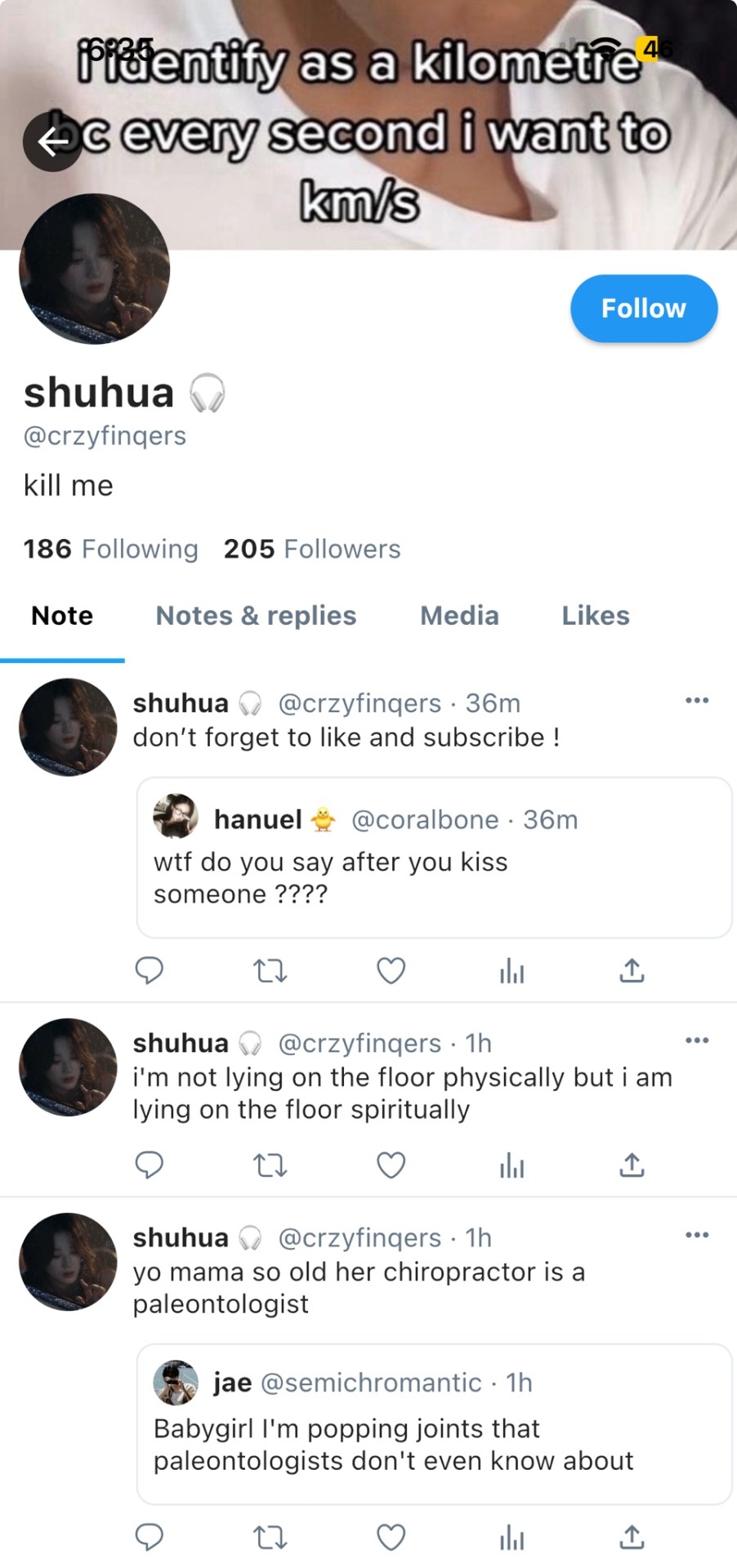Repost the chiropractor paleontologist post
Viewport: 737px width, 1568px height.
click(x=270, y=1538)
